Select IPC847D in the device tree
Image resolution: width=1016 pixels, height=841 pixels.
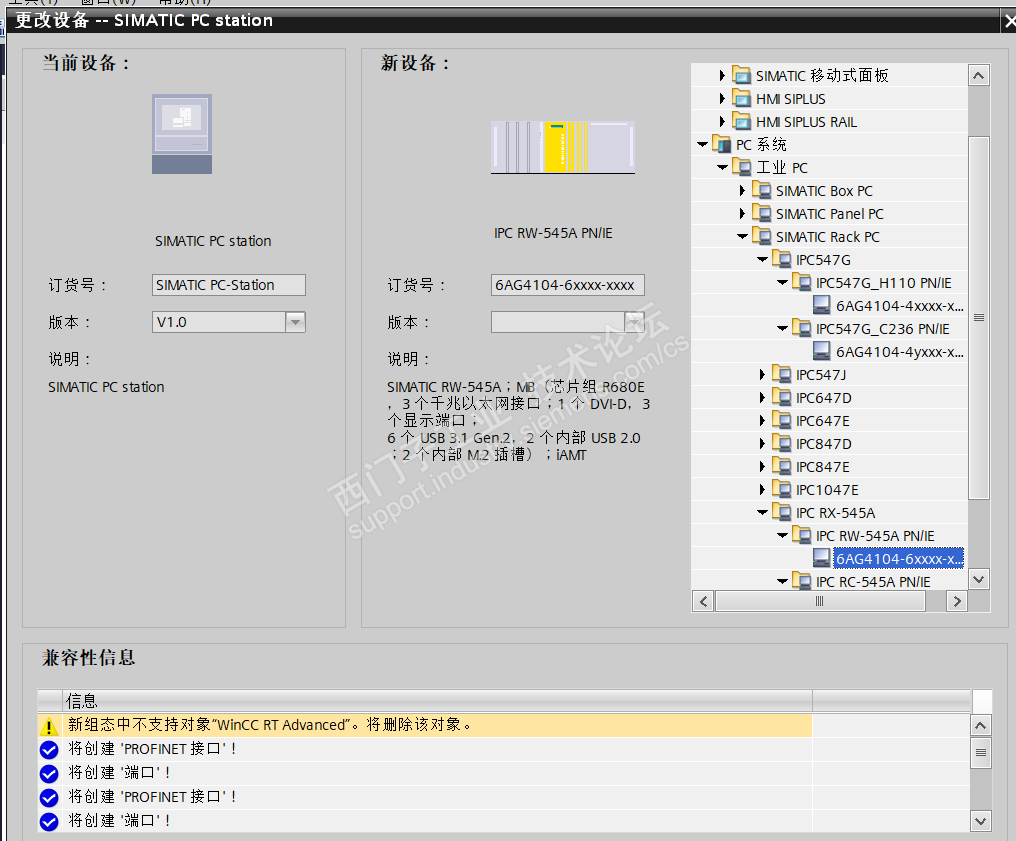[x=823, y=444]
